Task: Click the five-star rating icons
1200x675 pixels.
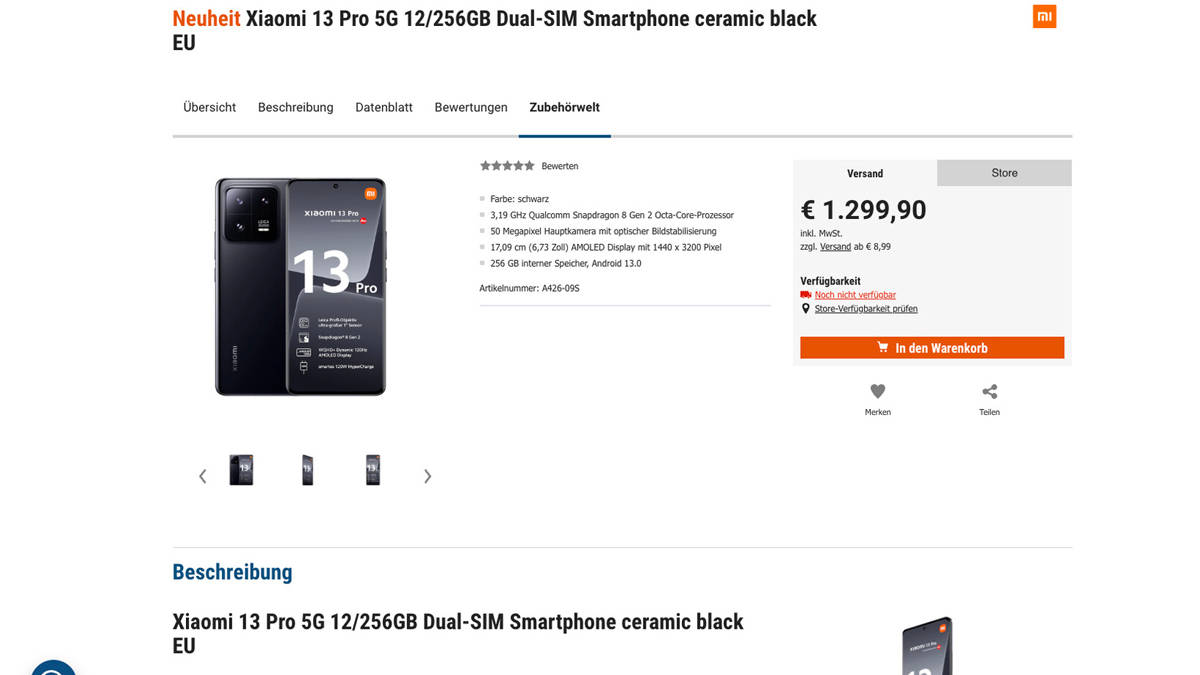Action: (x=507, y=166)
